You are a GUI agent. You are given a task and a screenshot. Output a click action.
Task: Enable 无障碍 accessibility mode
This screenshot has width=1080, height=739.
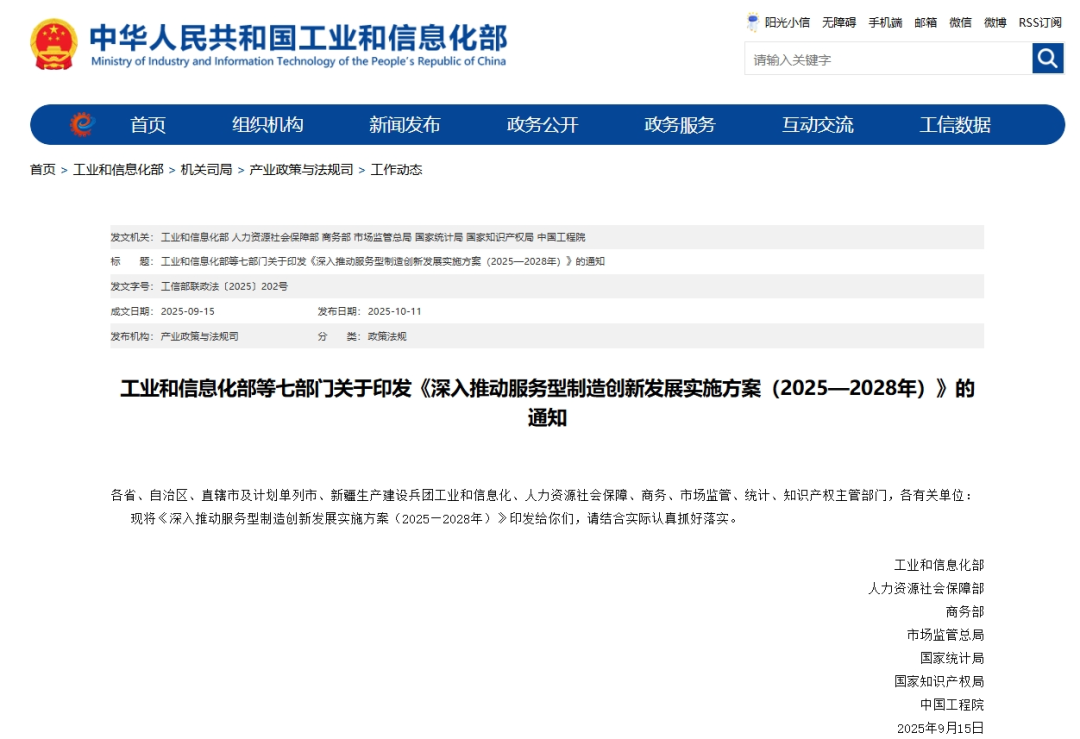(838, 22)
